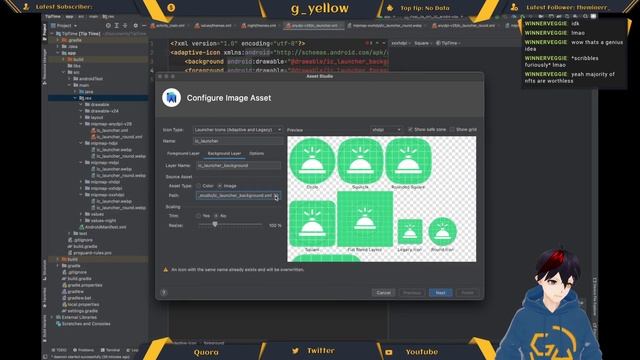
Task: Click Scratches and Consoles in the tree
Action: (x=83, y=324)
